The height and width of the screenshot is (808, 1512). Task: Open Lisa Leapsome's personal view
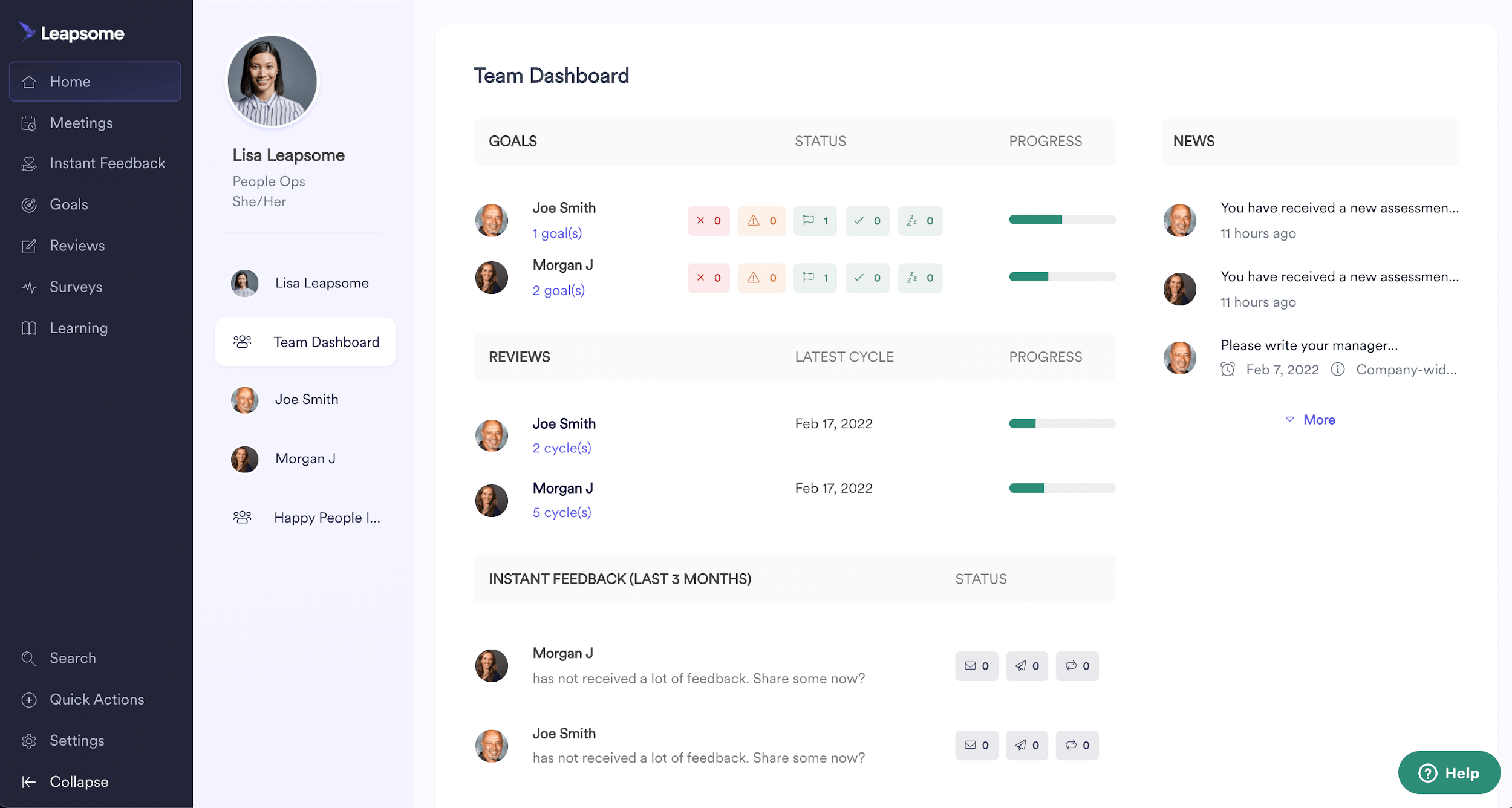321,282
